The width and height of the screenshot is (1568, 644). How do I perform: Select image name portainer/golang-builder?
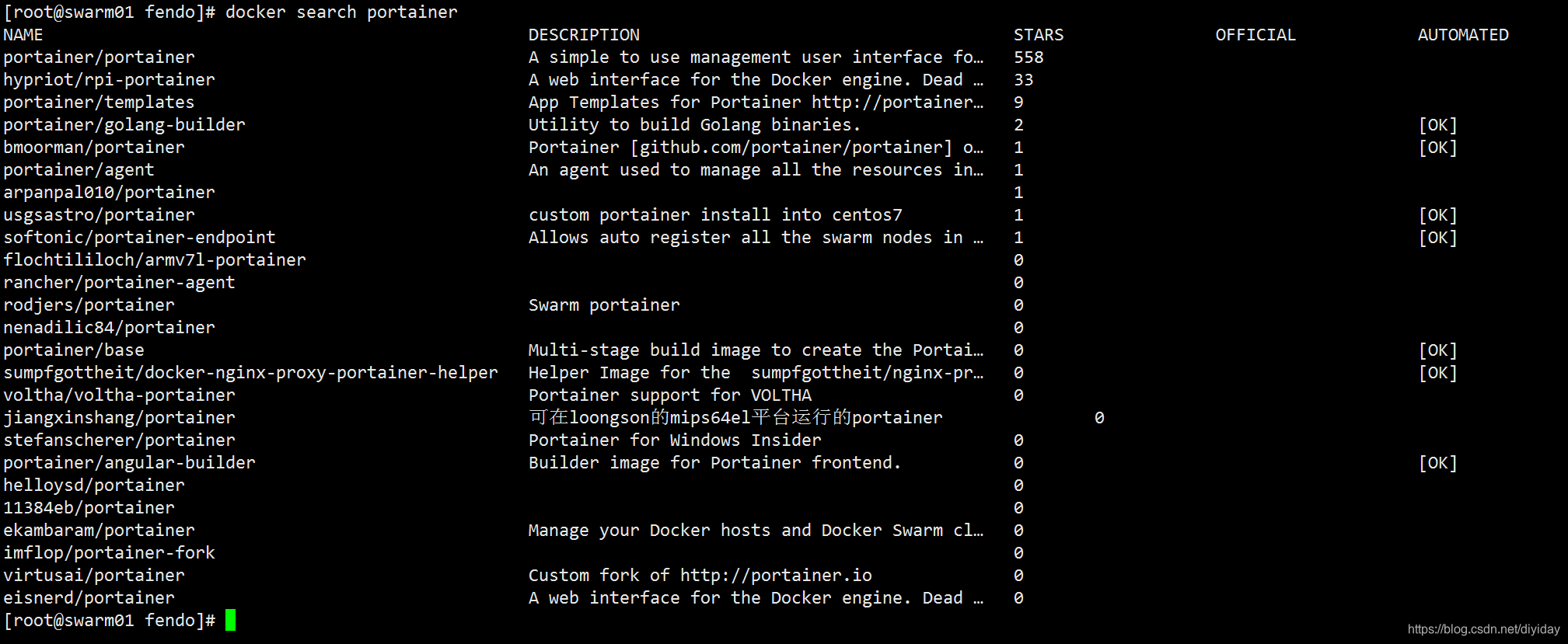tap(124, 125)
